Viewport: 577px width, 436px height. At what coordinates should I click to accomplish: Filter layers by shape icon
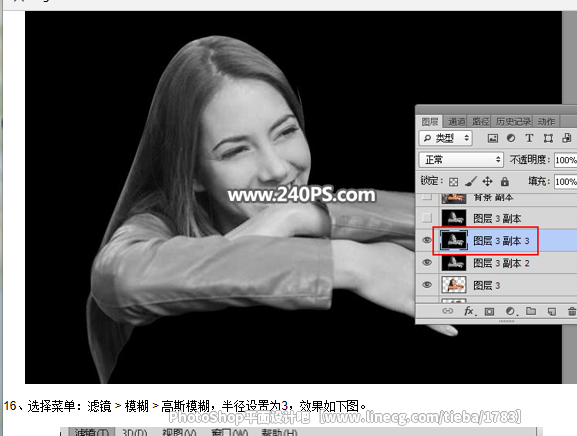tap(548, 138)
